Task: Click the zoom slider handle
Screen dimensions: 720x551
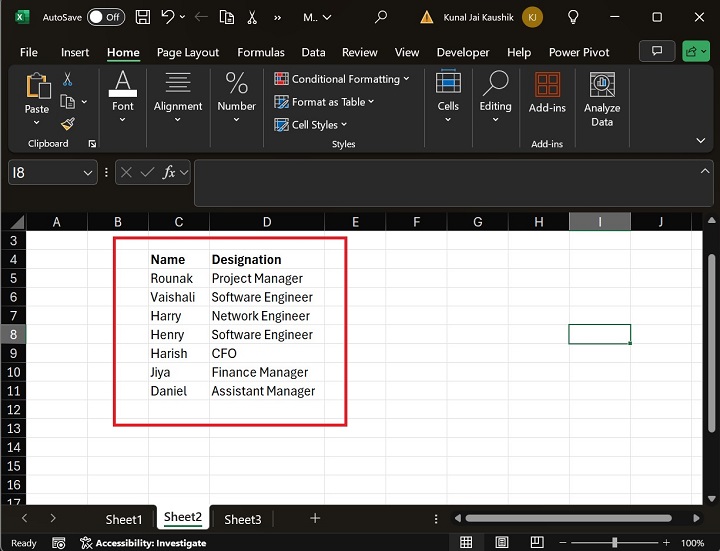Action: (x=615, y=543)
